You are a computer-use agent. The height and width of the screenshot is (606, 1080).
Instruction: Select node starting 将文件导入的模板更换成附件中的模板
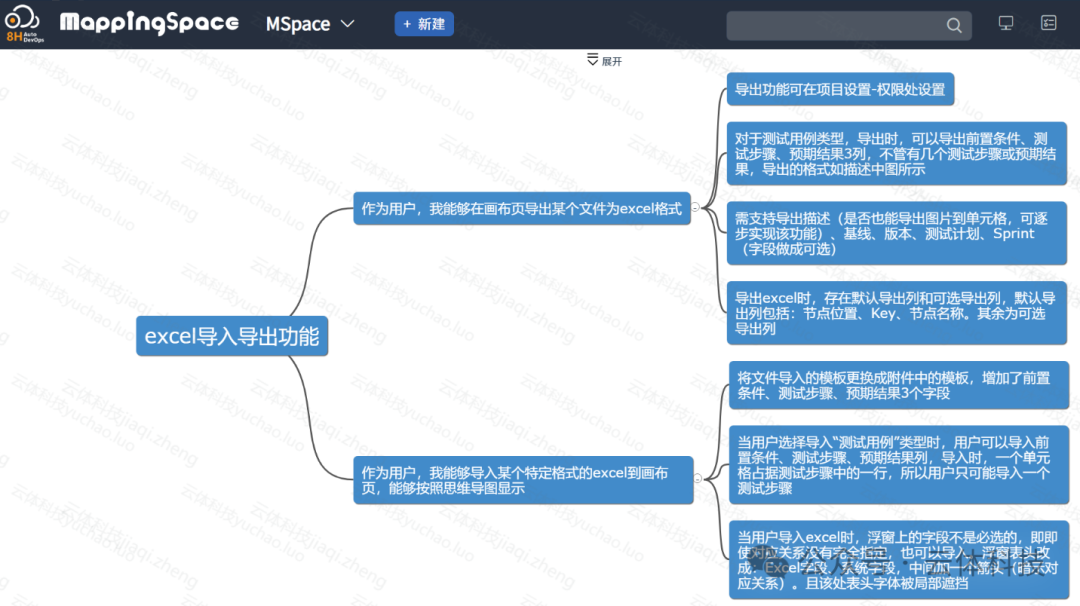click(899, 385)
